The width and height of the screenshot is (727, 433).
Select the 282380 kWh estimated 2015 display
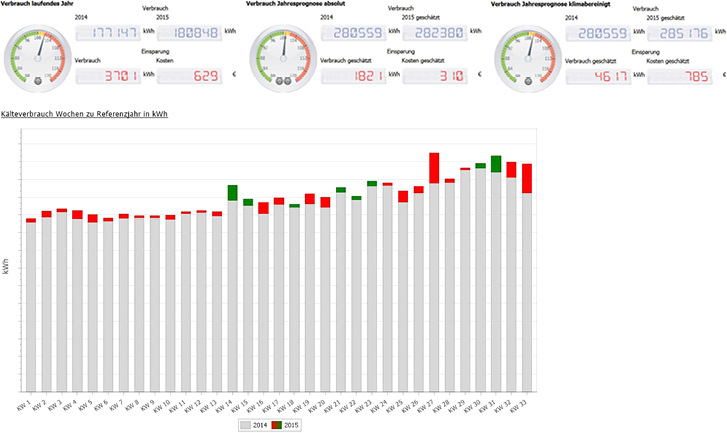pos(436,32)
